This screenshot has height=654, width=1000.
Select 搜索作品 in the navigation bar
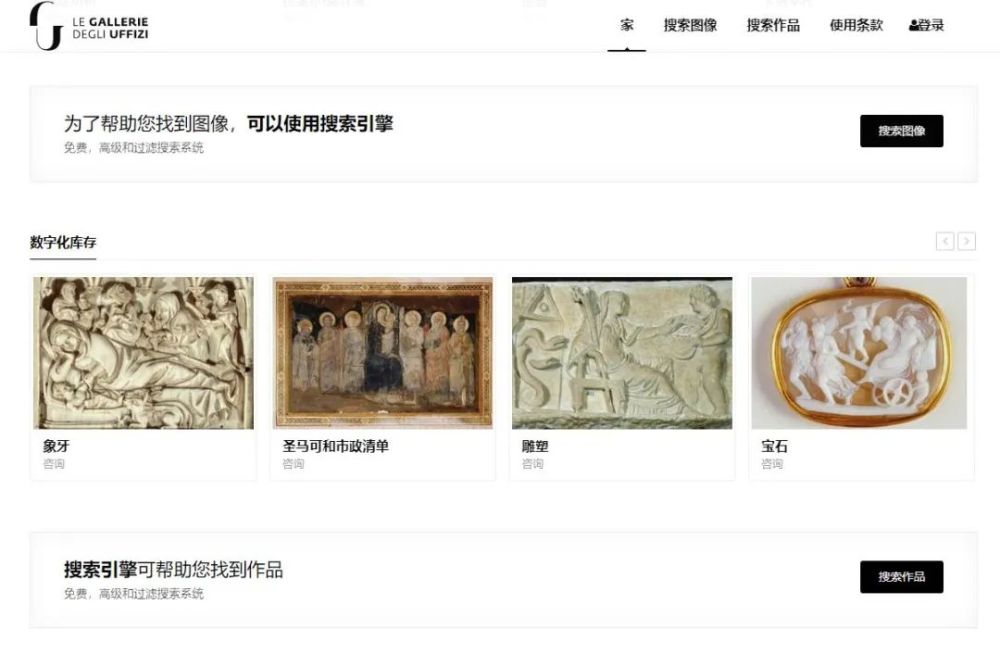tap(773, 26)
